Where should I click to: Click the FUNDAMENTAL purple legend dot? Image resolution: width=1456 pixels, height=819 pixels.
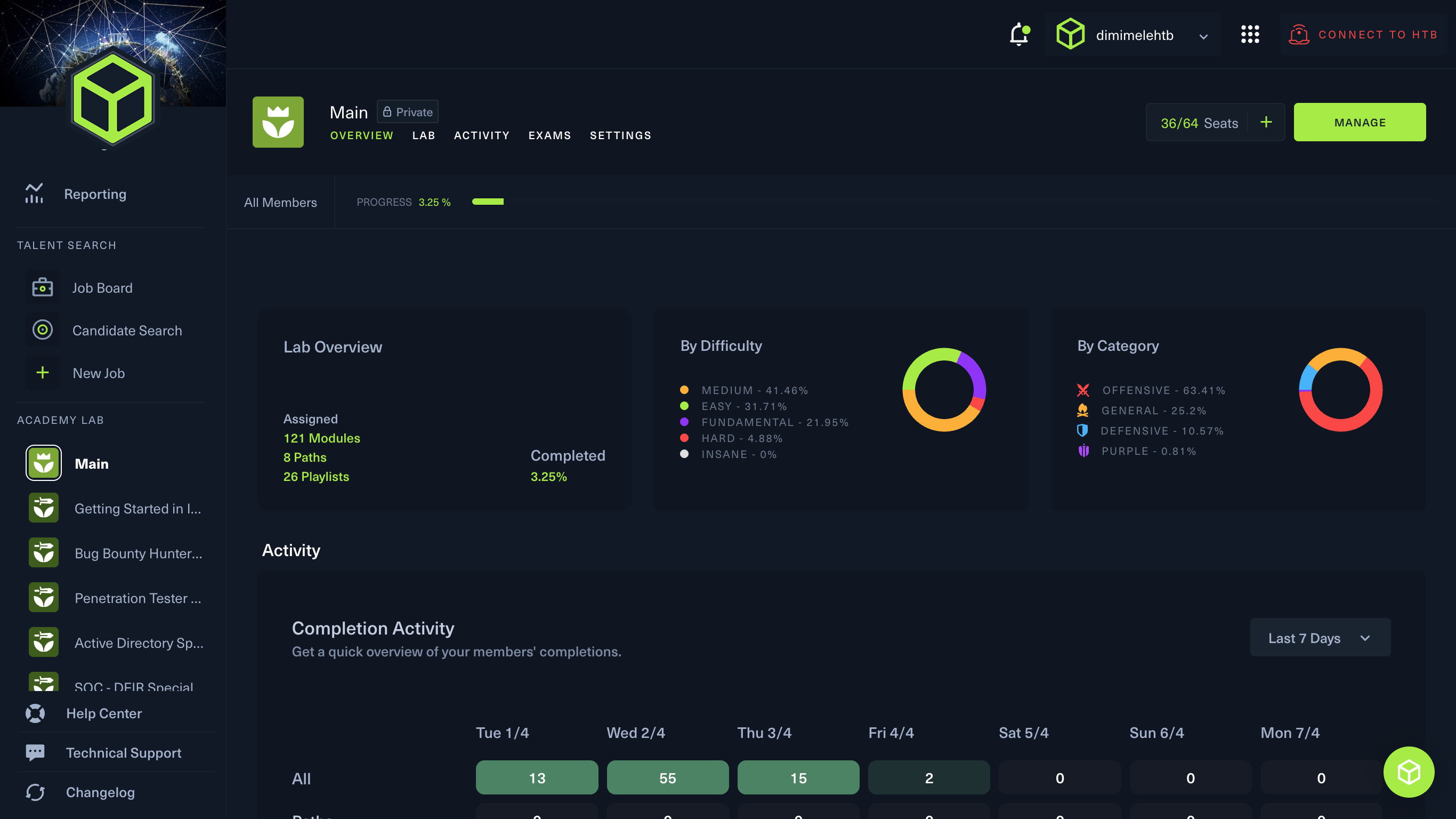tap(684, 421)
